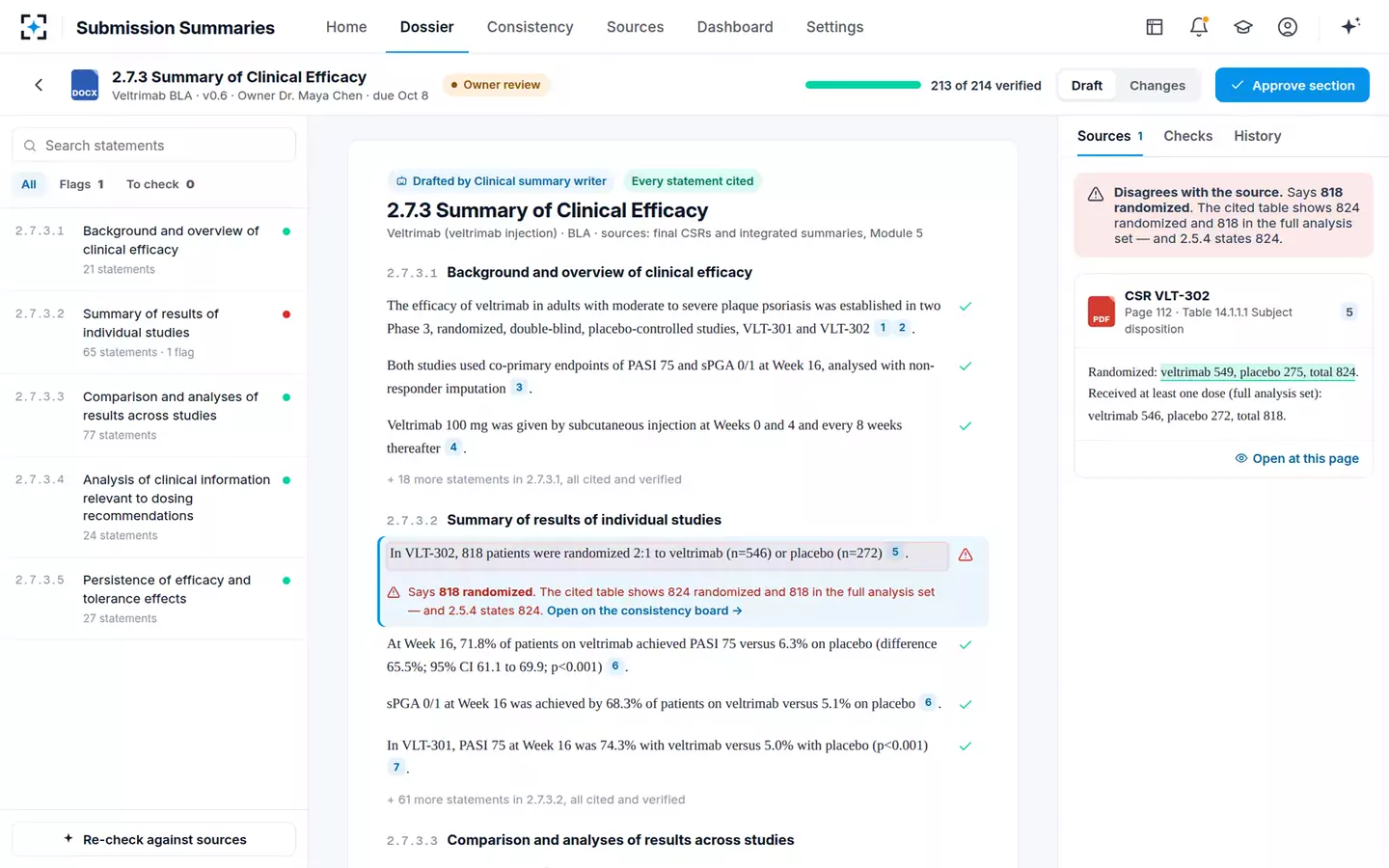This screenshot has width=1389, height=868.
Task: Switch to the Checks tab in side panel
Action: point(1187,136)
